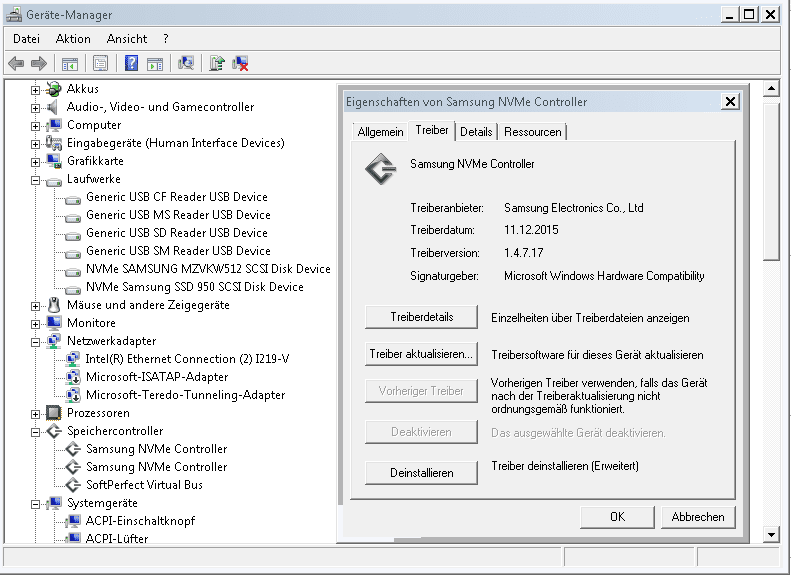Click the Microsoft-ISATAP-Adapter network icon
Screen dimensions: 791x576
(73, 377)
